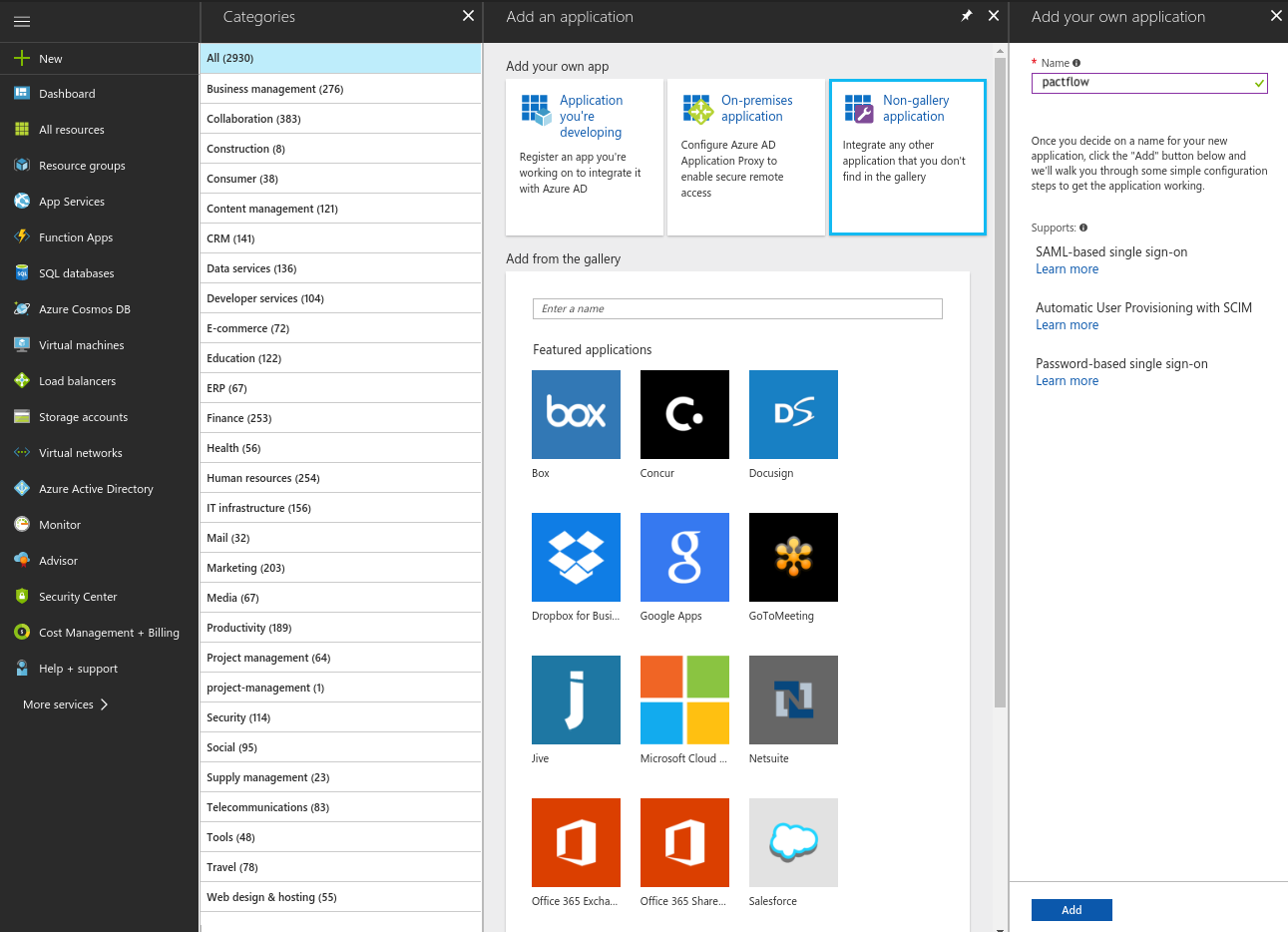Select Office 365 SharePoint tile
This screenshot has height=932, width=1288.
pos(684,842)
